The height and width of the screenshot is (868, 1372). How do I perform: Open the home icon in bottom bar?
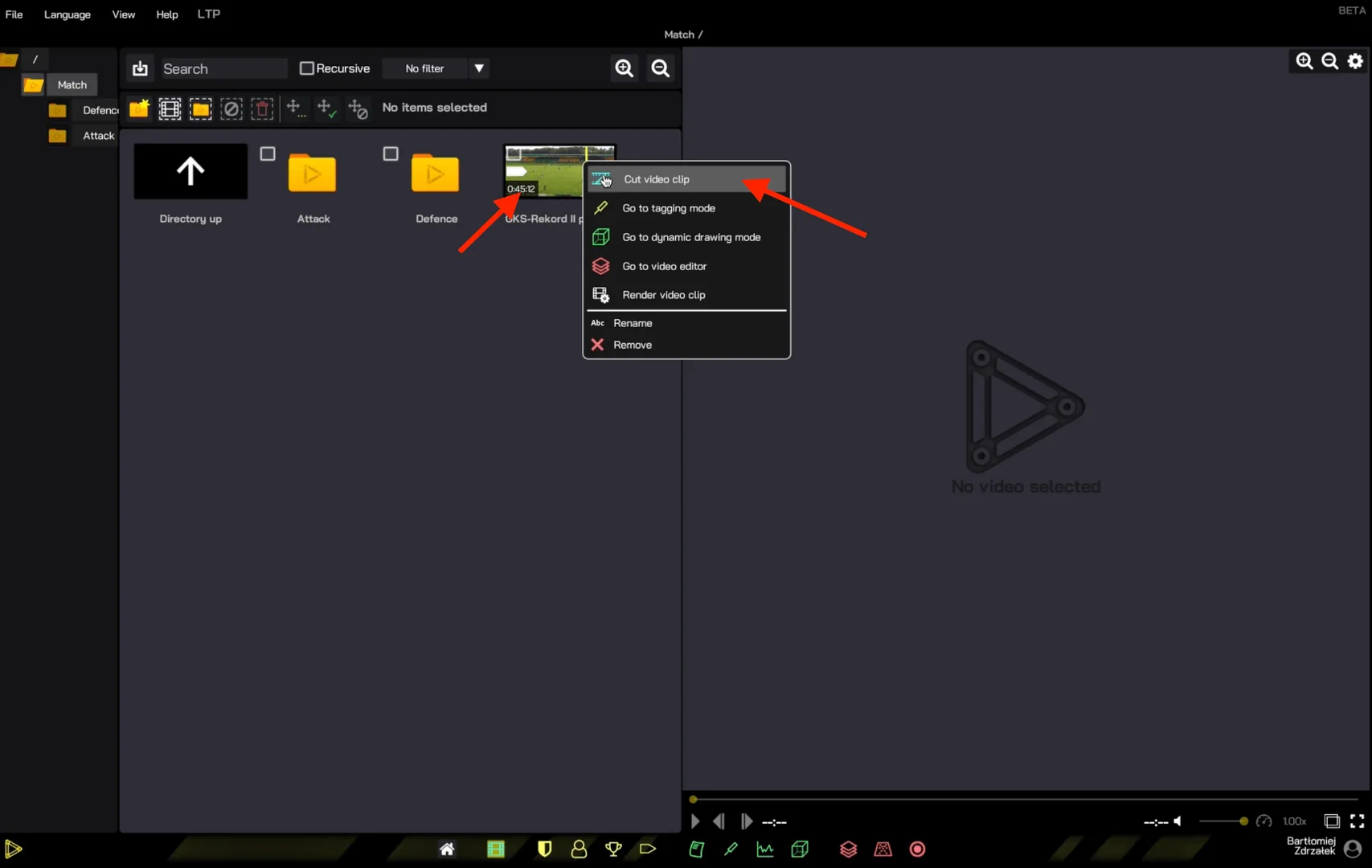pyautogui.click(x=447, y=849)
